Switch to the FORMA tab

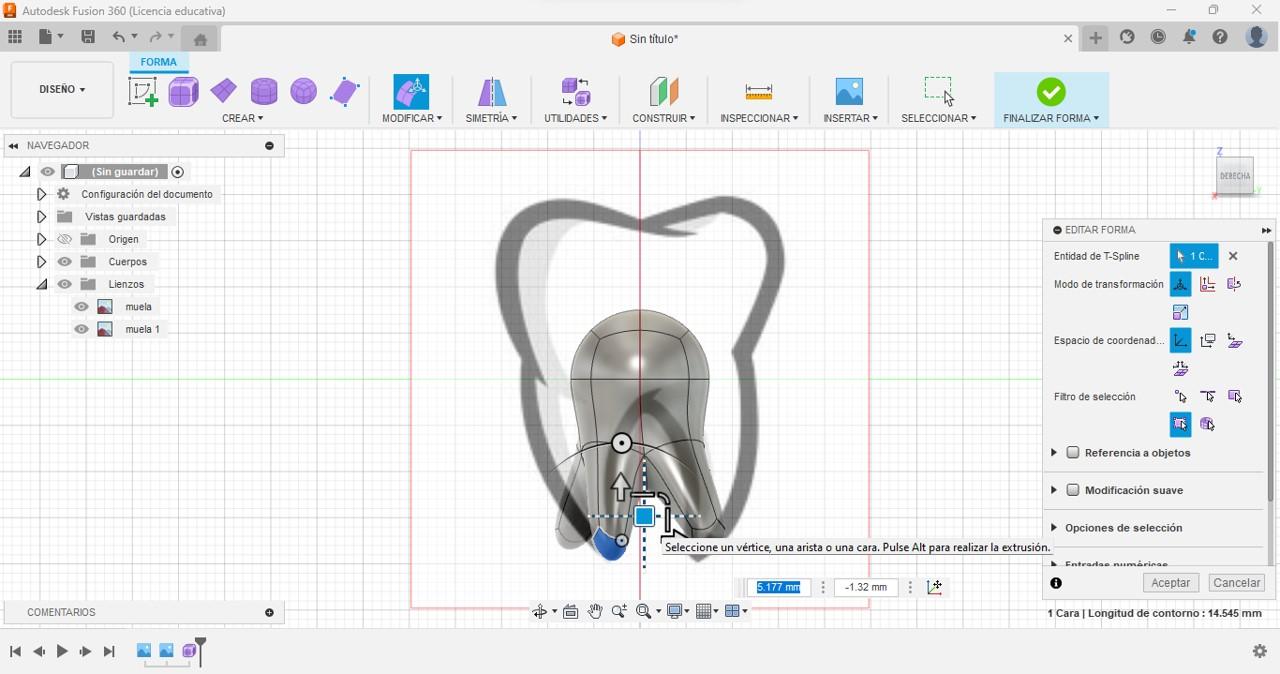coord(158,62)
